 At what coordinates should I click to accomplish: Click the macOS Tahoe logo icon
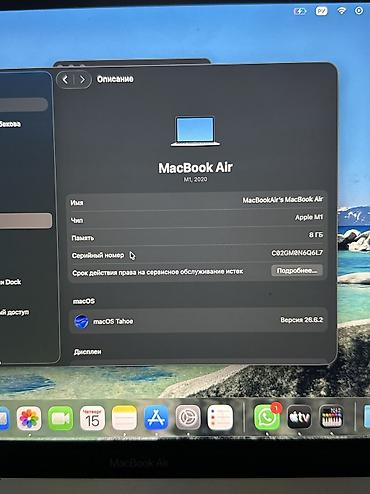coord(81,321)
